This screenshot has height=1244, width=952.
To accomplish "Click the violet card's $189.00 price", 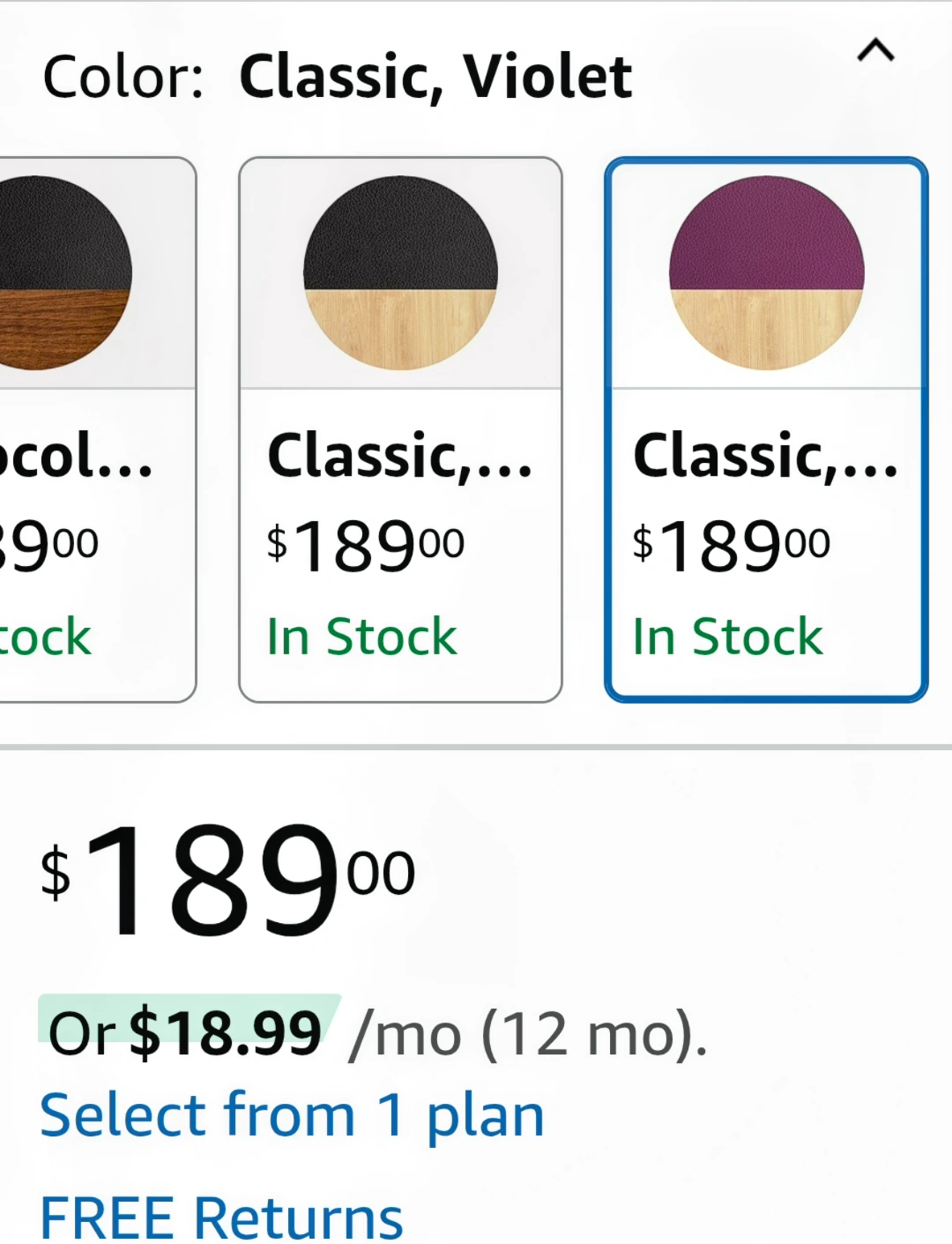I will pos(731,546).
